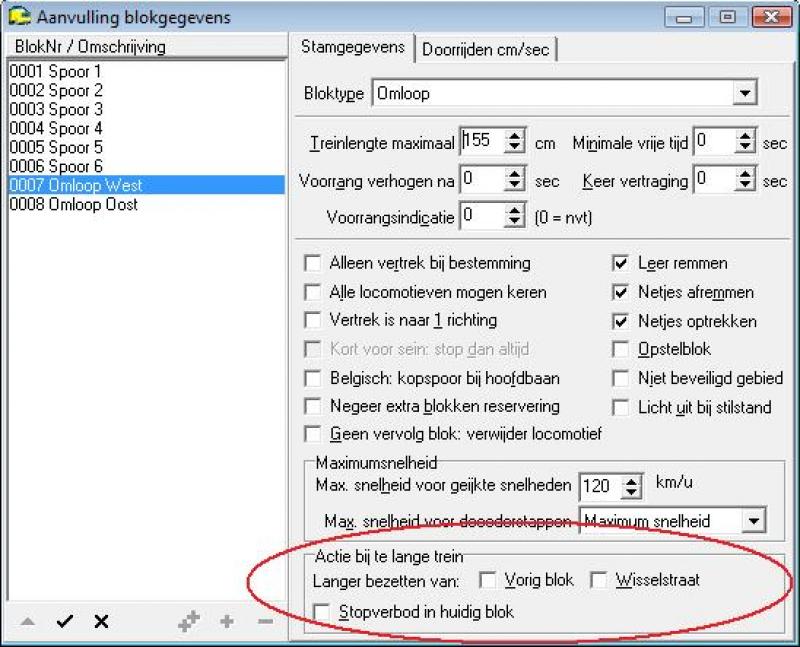Expand the Maximum snelheid dropdown
This screenshot has height=647, width=800.
click(x=752, y=521)
